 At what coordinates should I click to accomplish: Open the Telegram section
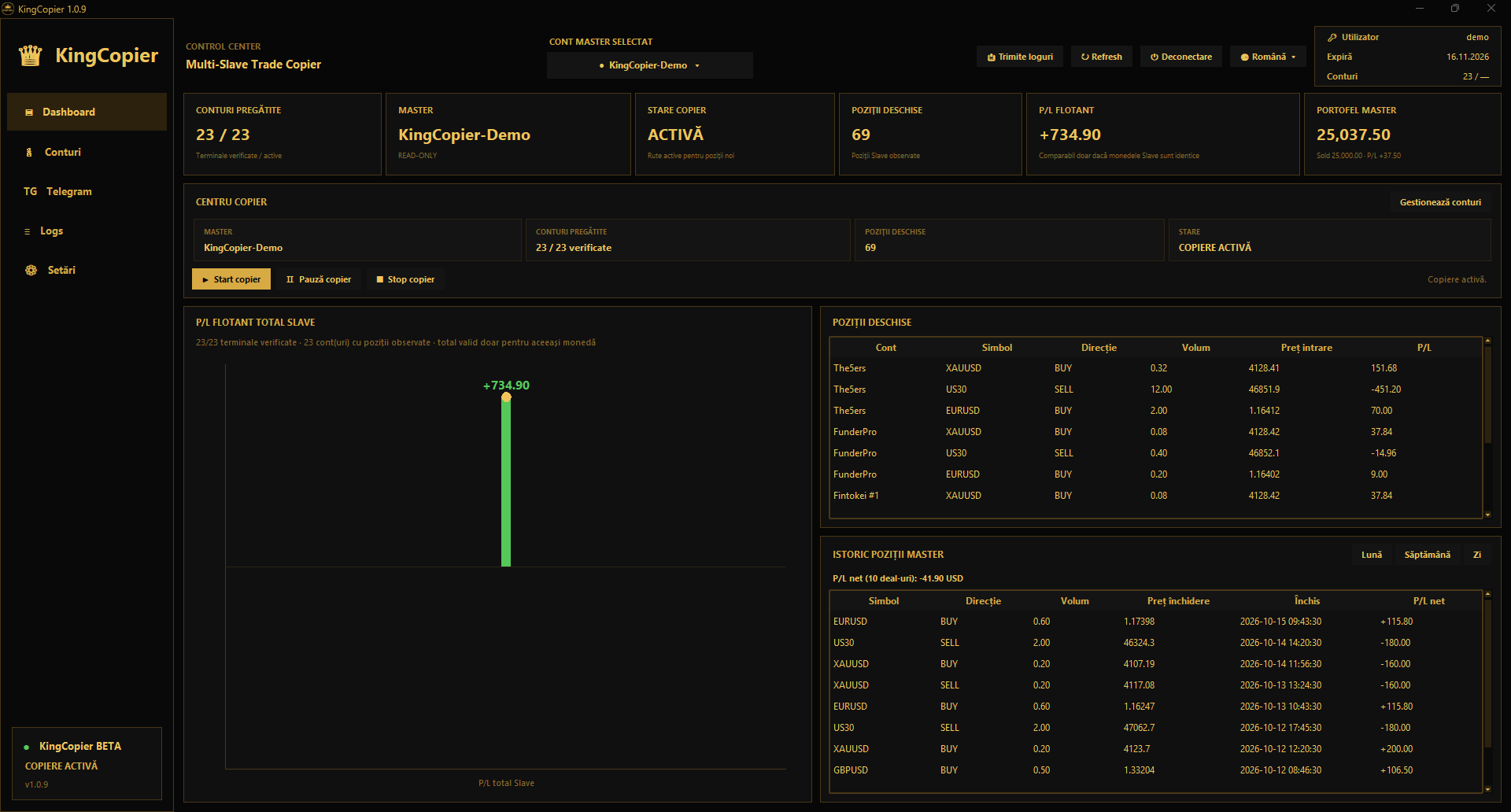(x=87, y=191)
